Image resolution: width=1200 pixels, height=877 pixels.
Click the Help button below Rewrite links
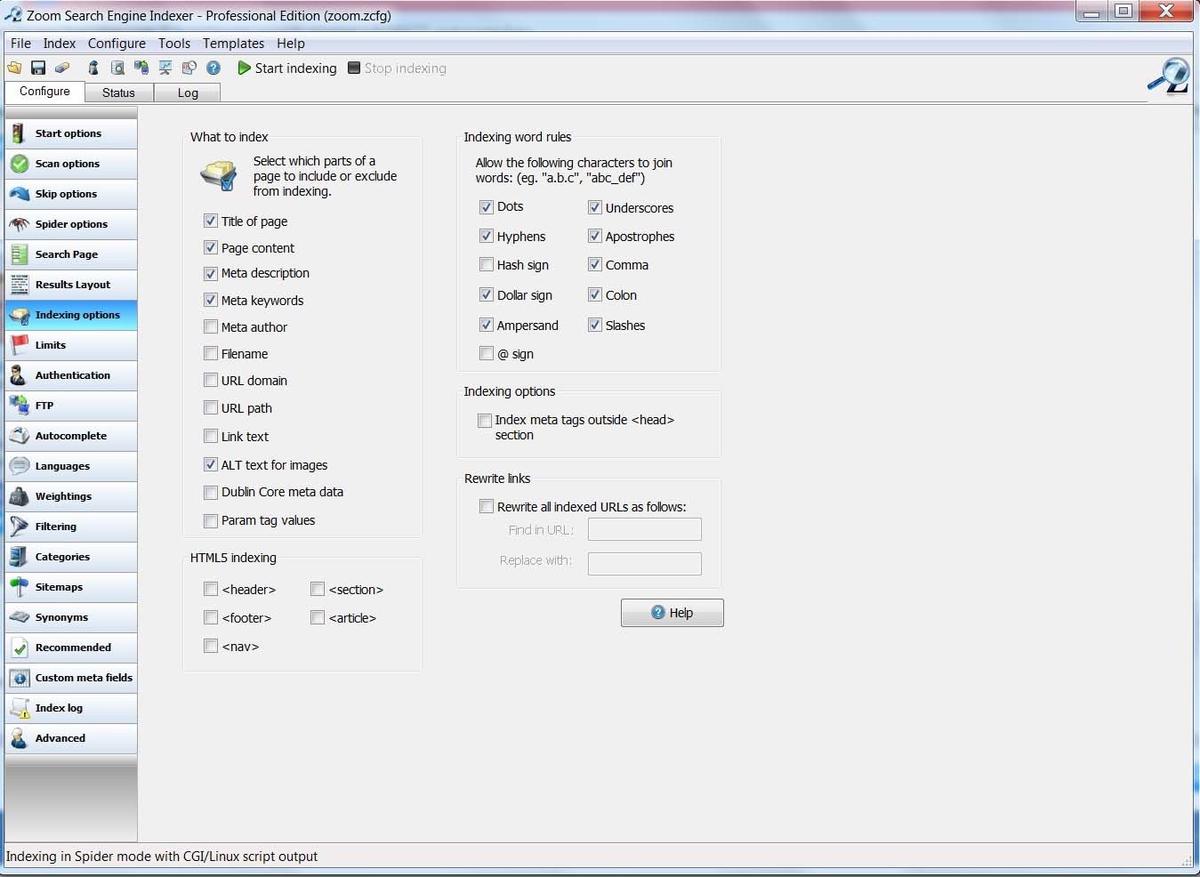click(672, 613)
